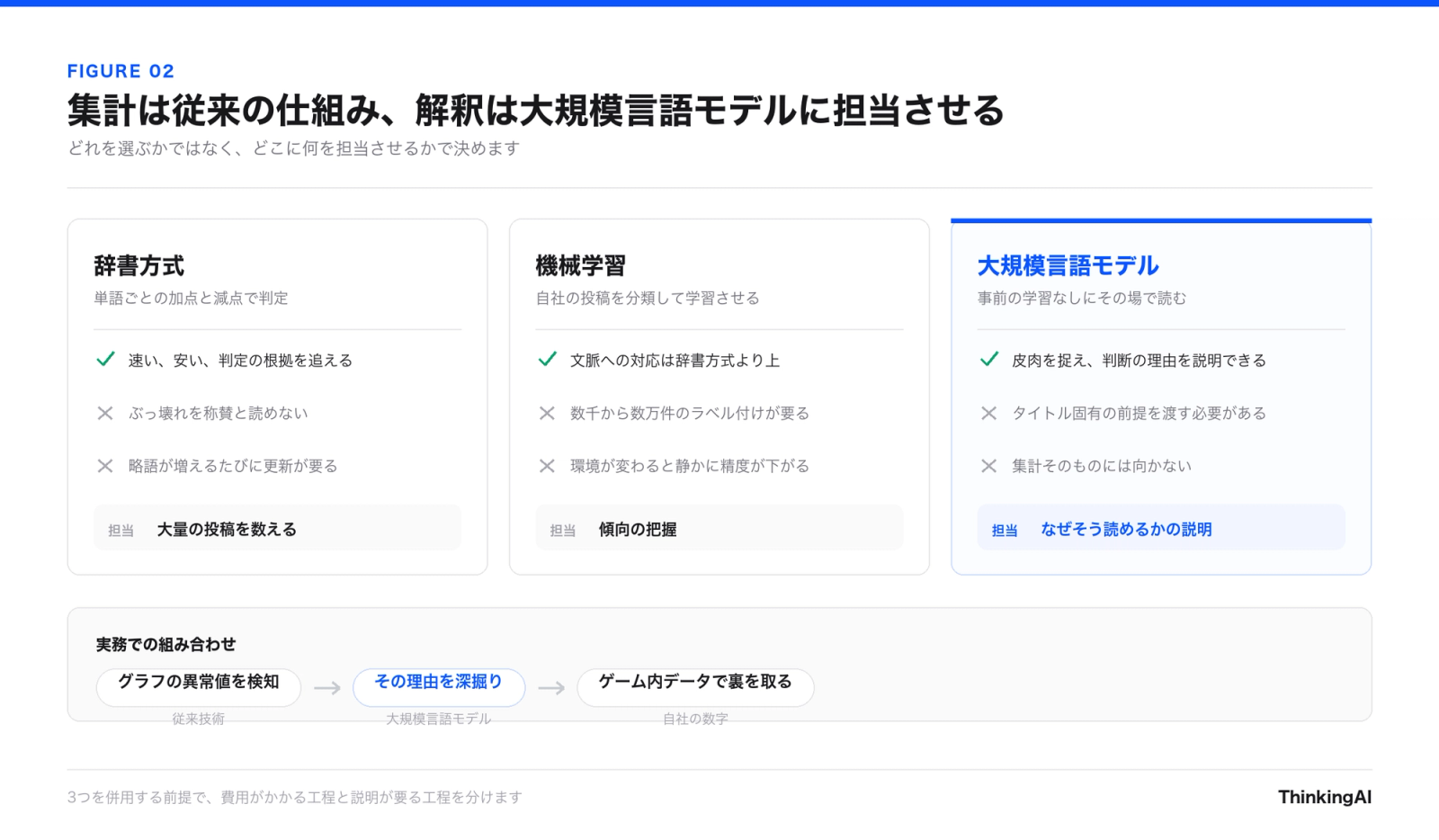
Task: Click the text 単語ごとの加点と減点で判定
Action: 192,298
